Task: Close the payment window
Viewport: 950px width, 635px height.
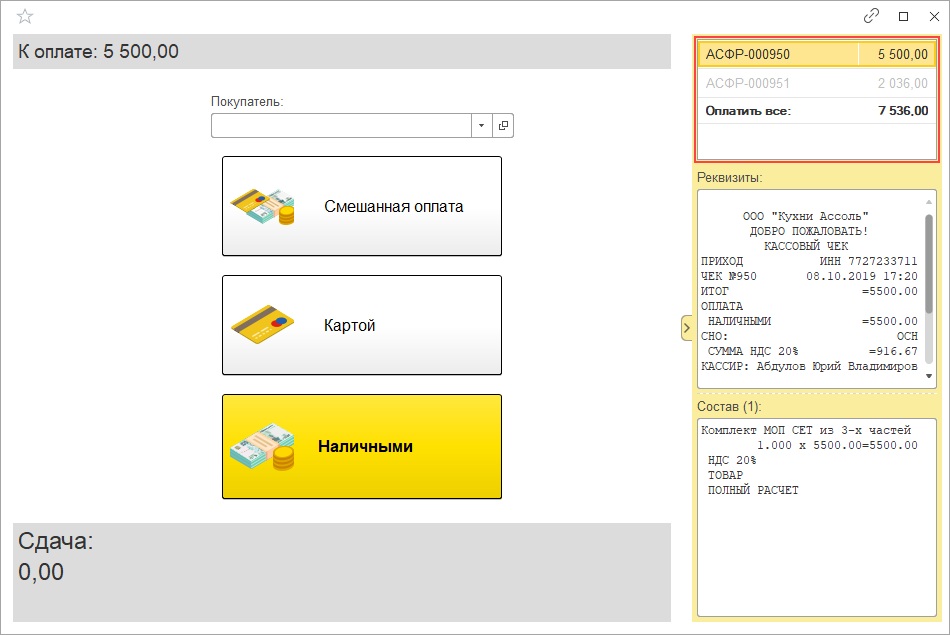Action: point(934,16)
